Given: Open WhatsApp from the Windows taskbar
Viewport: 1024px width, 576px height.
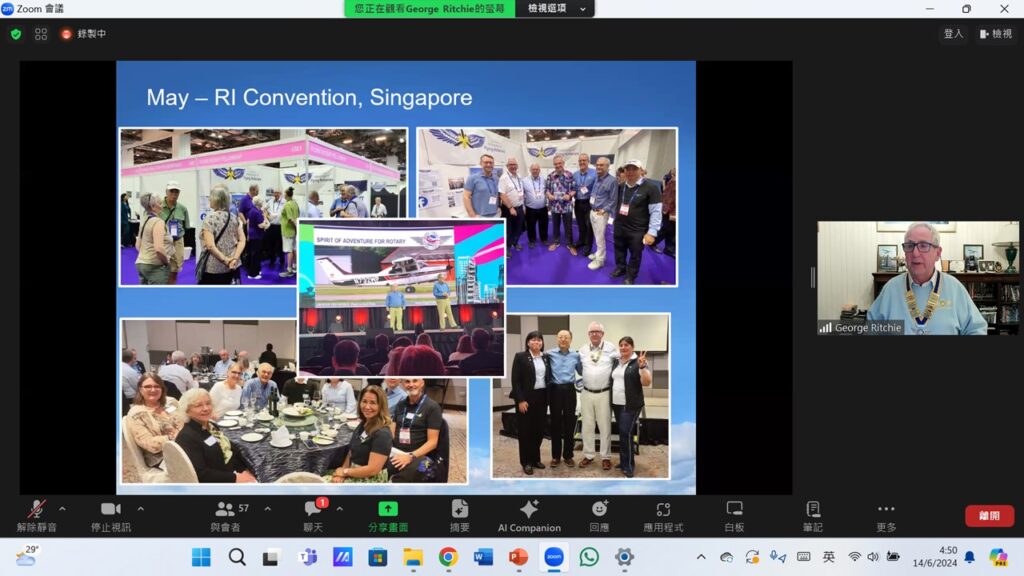Looking at the screenshot, I should click(x=589, y=557).
